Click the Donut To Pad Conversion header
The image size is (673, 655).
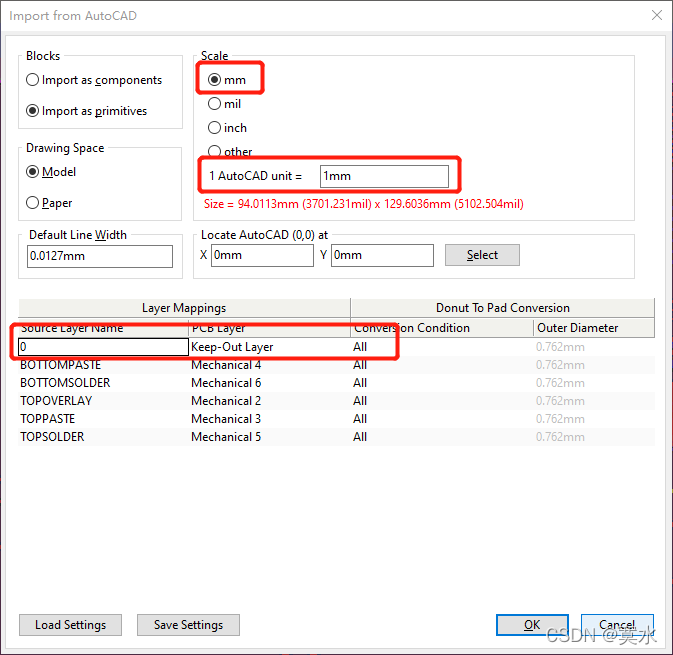[503, 308]
